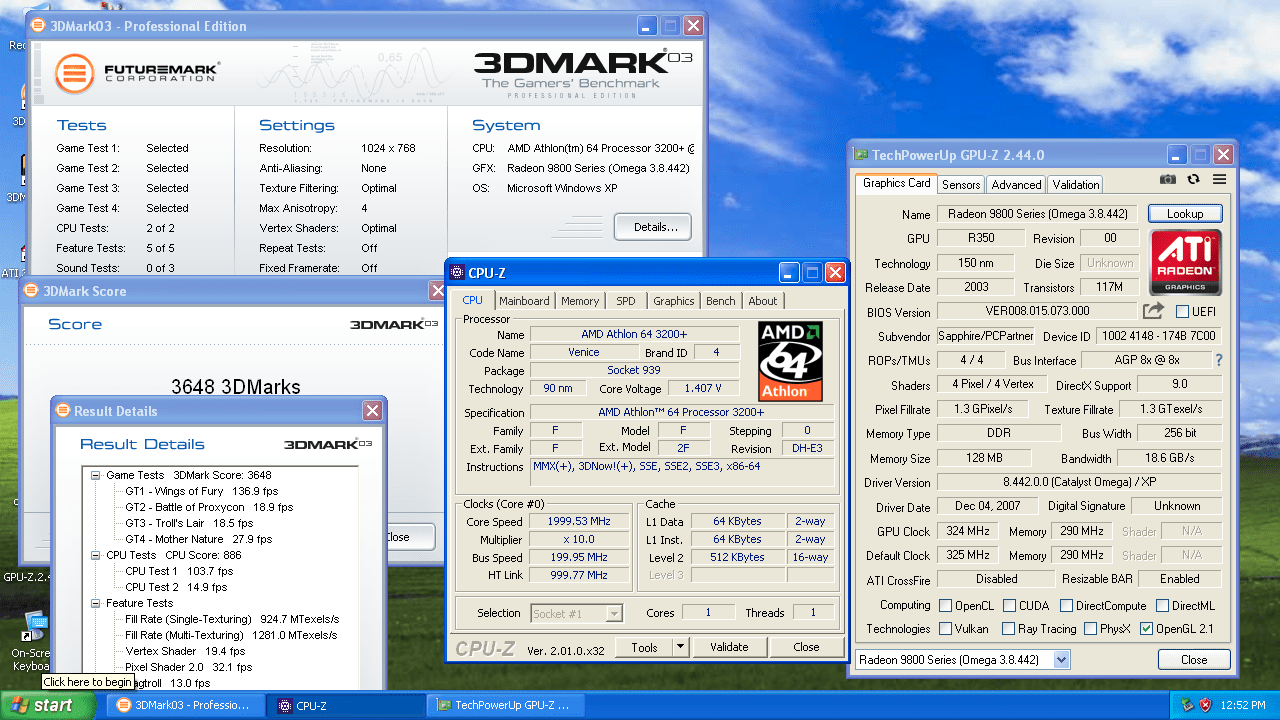The width and height of the screenshot is (1280, 720).
Task: Open the GPU-Z hamburger menu icon
Action: (1219, 179)
